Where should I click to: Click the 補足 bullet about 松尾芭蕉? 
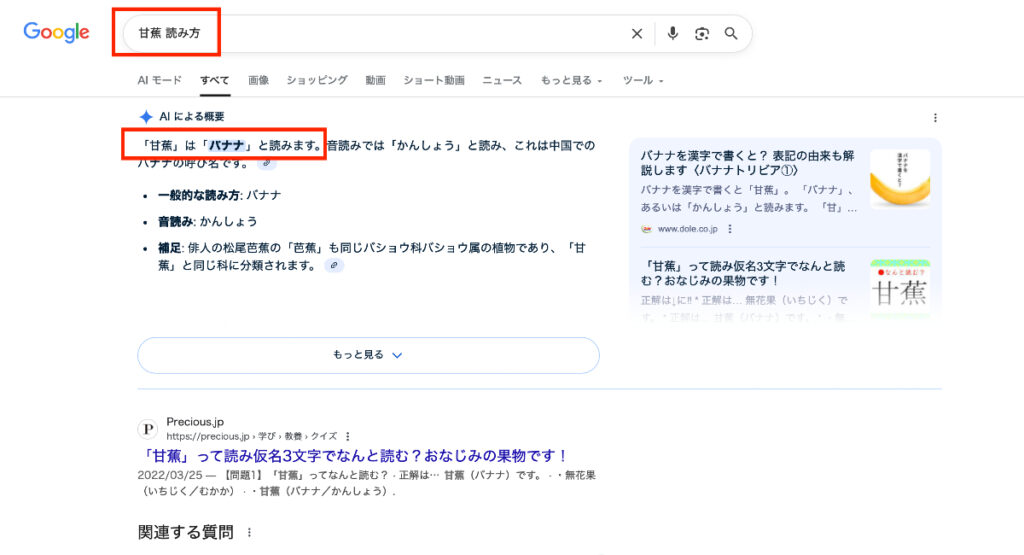tap(372, 257)
